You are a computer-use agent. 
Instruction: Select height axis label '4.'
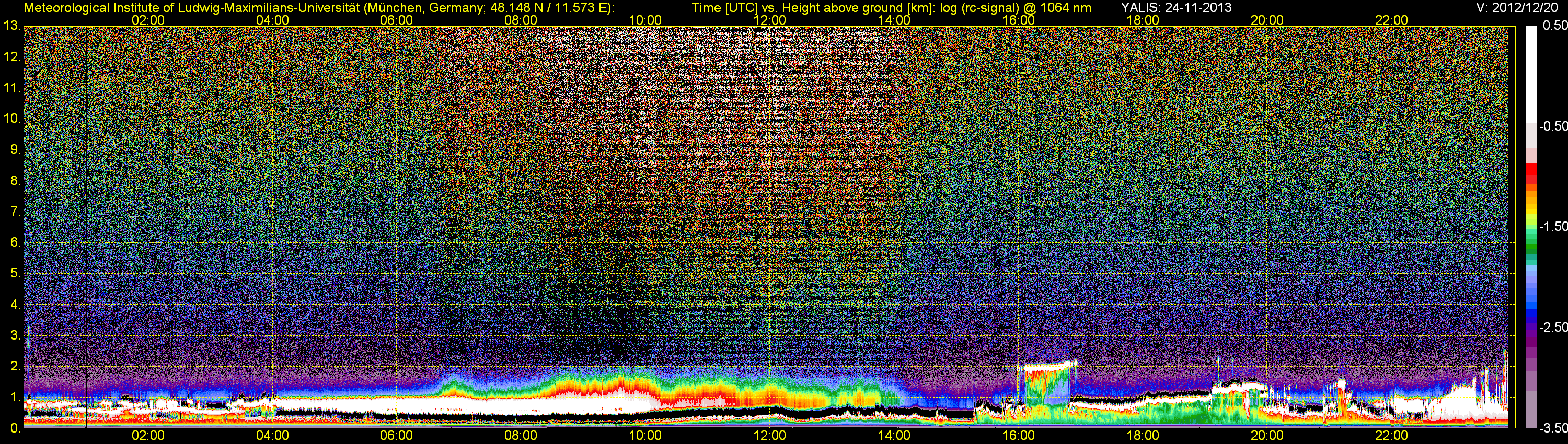click(x=15, y=304)
